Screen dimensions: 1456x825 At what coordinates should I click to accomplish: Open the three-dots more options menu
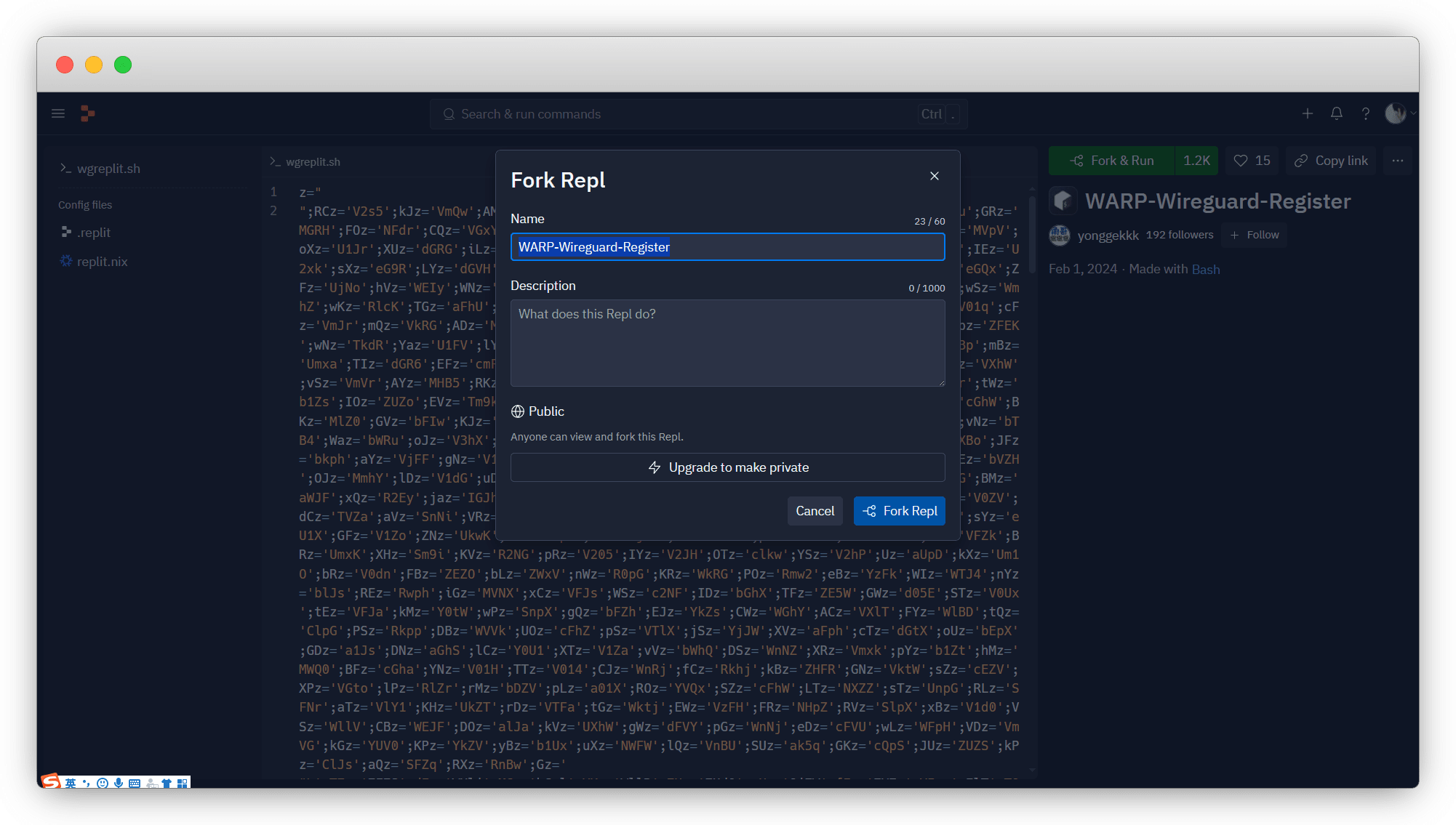click(x=1397, y=161)
